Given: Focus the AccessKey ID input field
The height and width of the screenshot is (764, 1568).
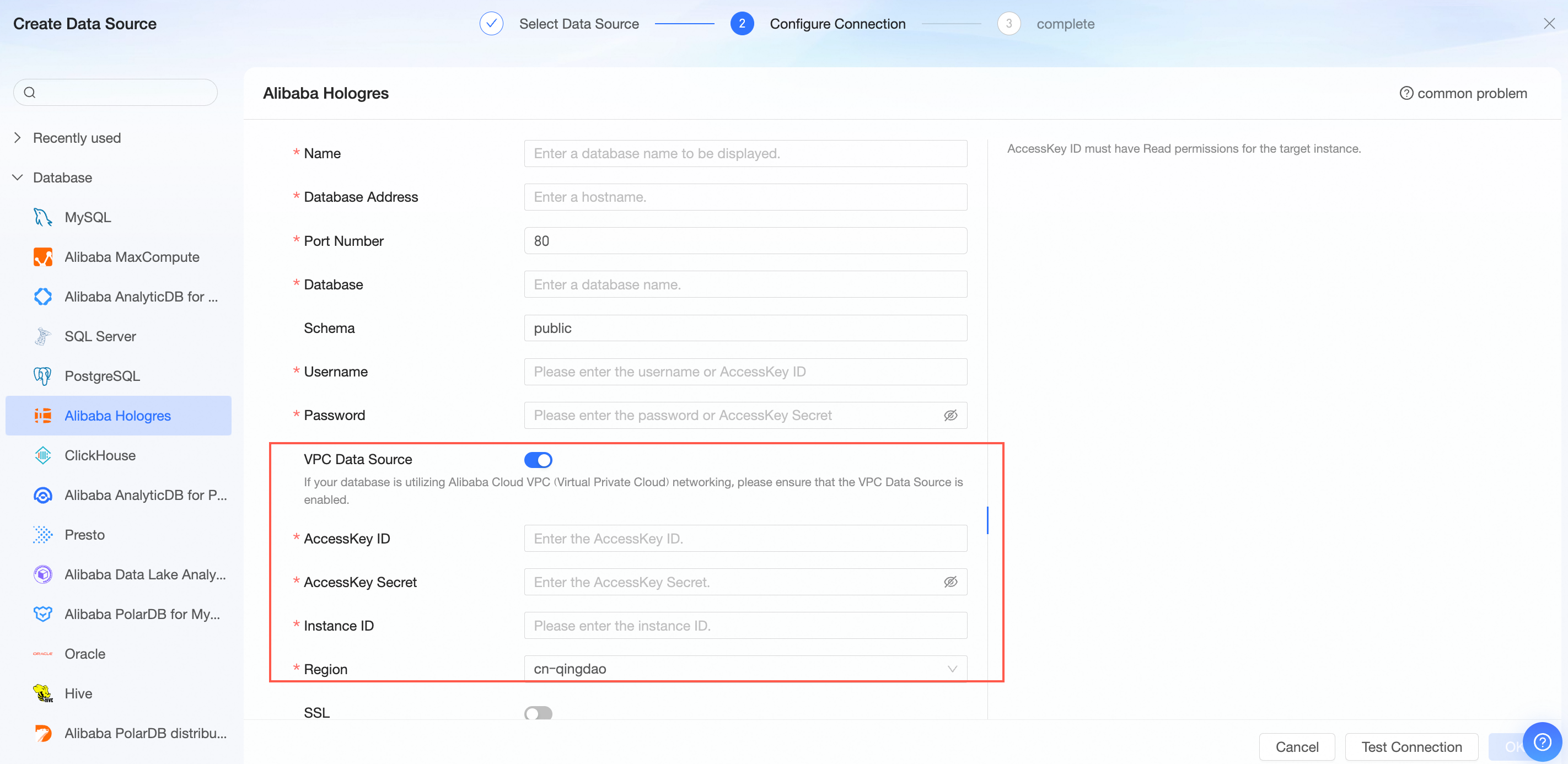Looking at the screenshot, I should pos(745,539).
